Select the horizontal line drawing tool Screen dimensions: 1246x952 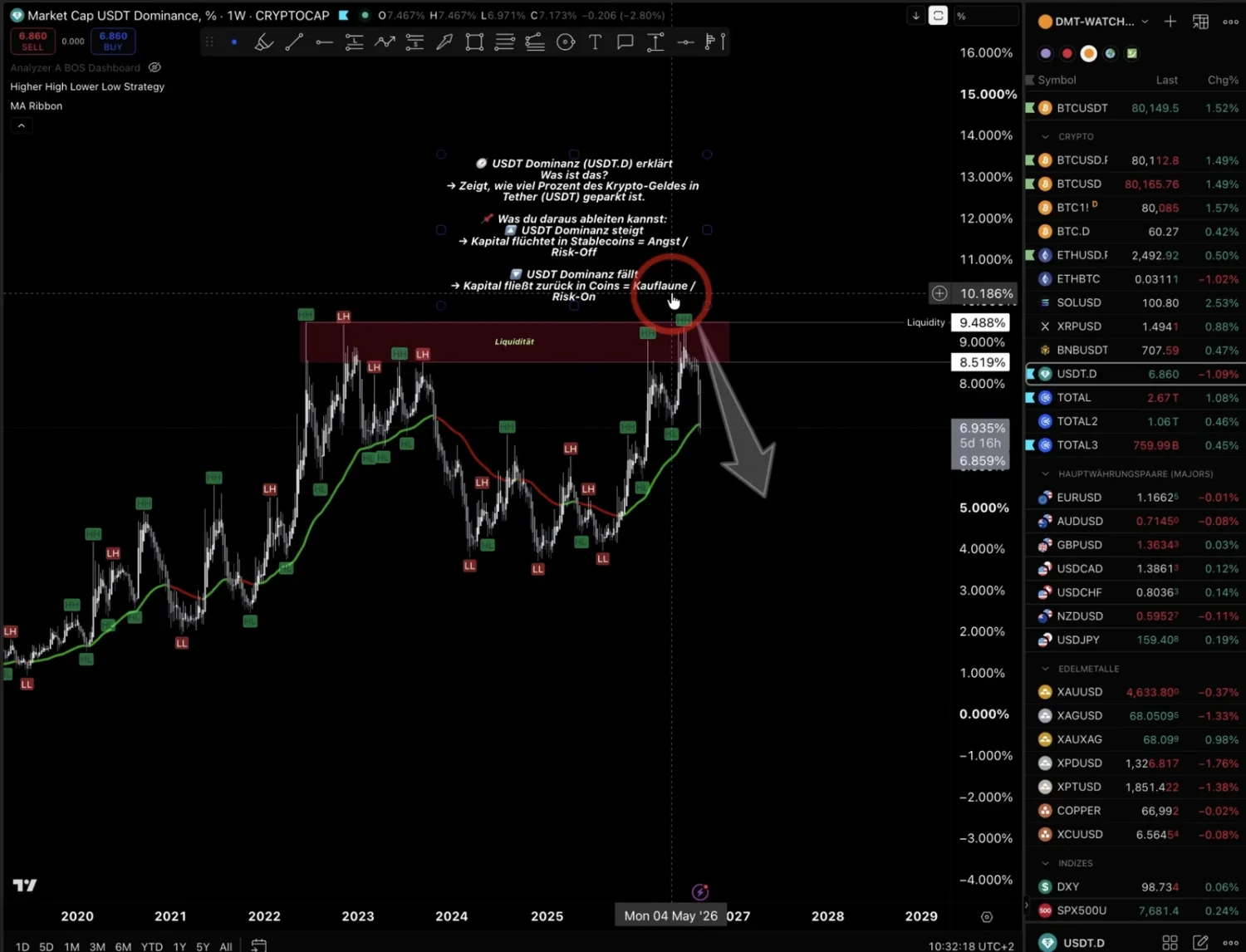pos(324,42)
